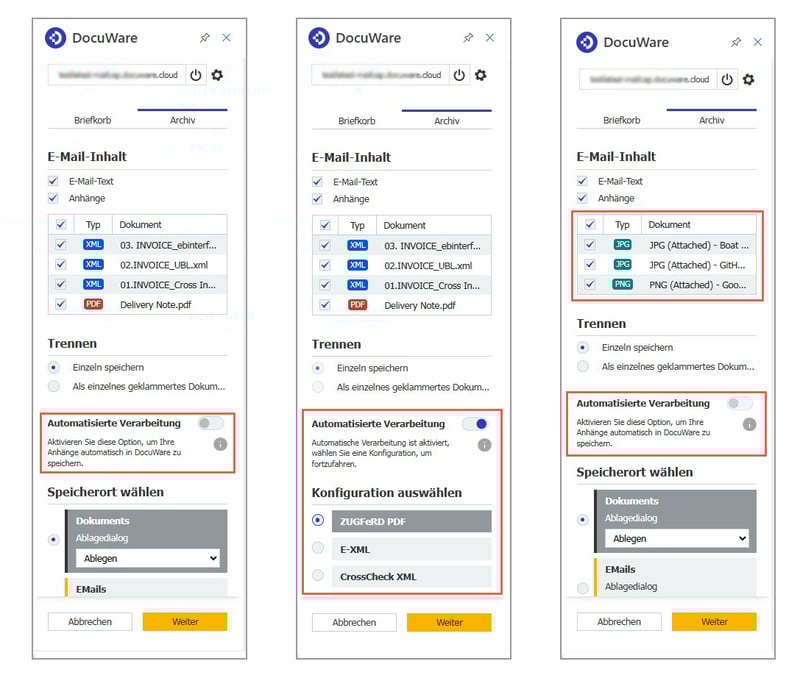Click the JPG icon beside the Boat attachment

click(622, 245)
